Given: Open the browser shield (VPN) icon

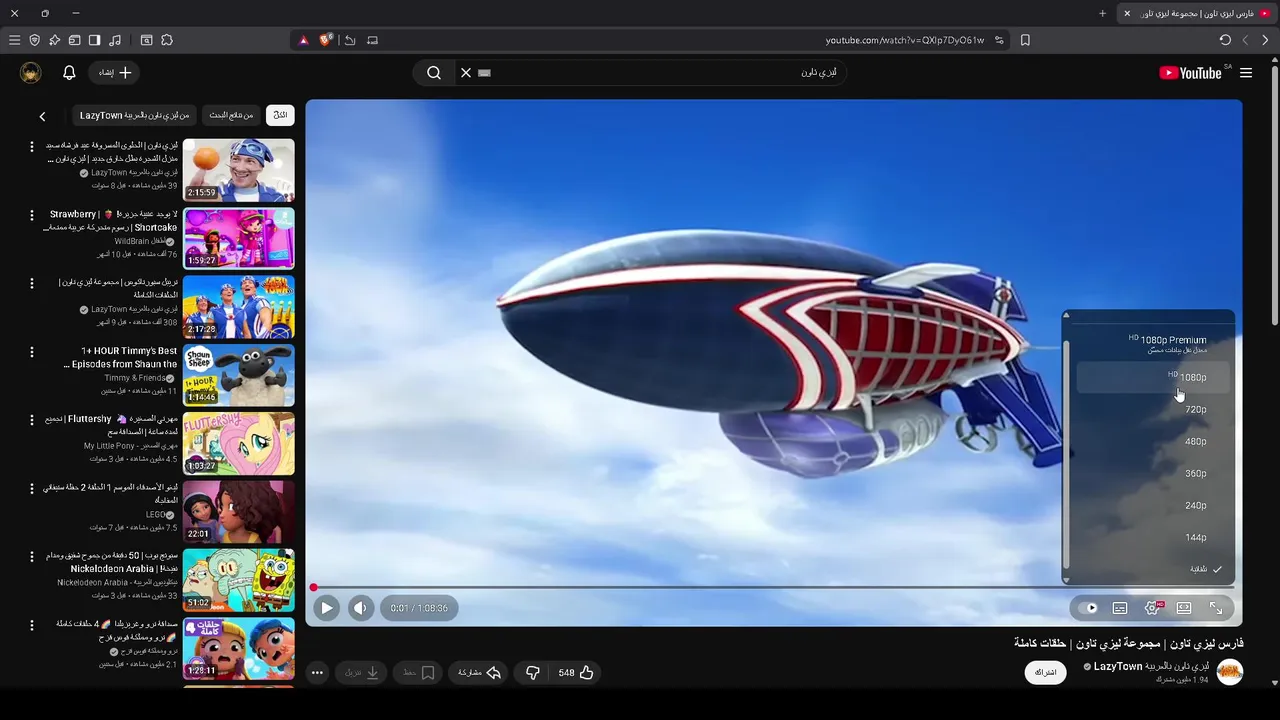Looking at the screenshot, I should click(x=34, y=40).
